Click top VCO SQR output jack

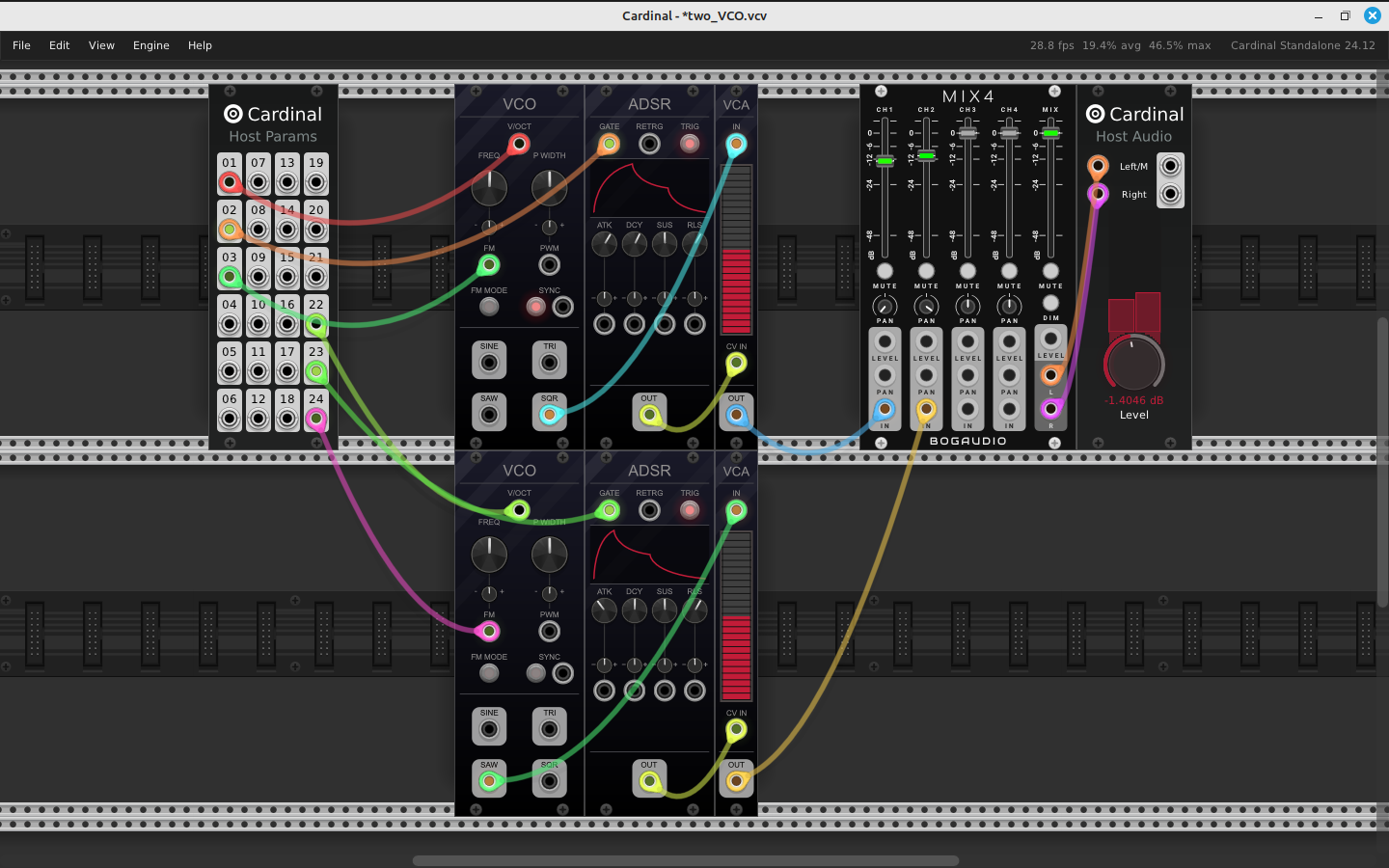tap(550, 415)
